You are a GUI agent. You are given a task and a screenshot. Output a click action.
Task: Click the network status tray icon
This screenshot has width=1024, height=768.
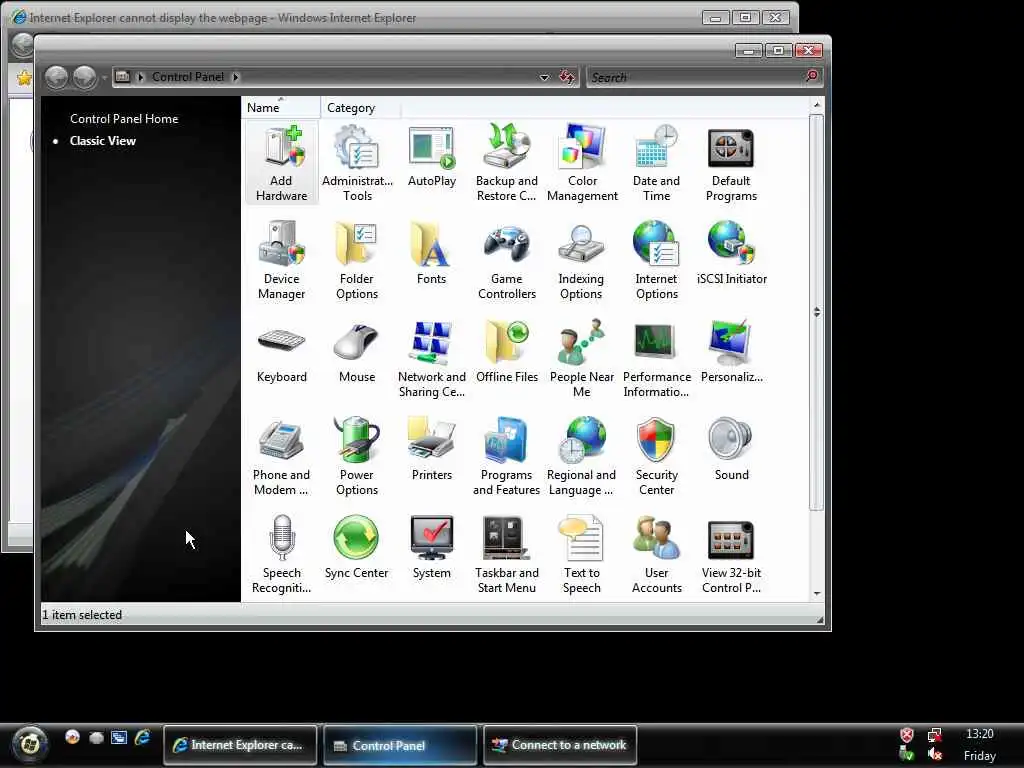pyautogui.click(x=934, y=735)
